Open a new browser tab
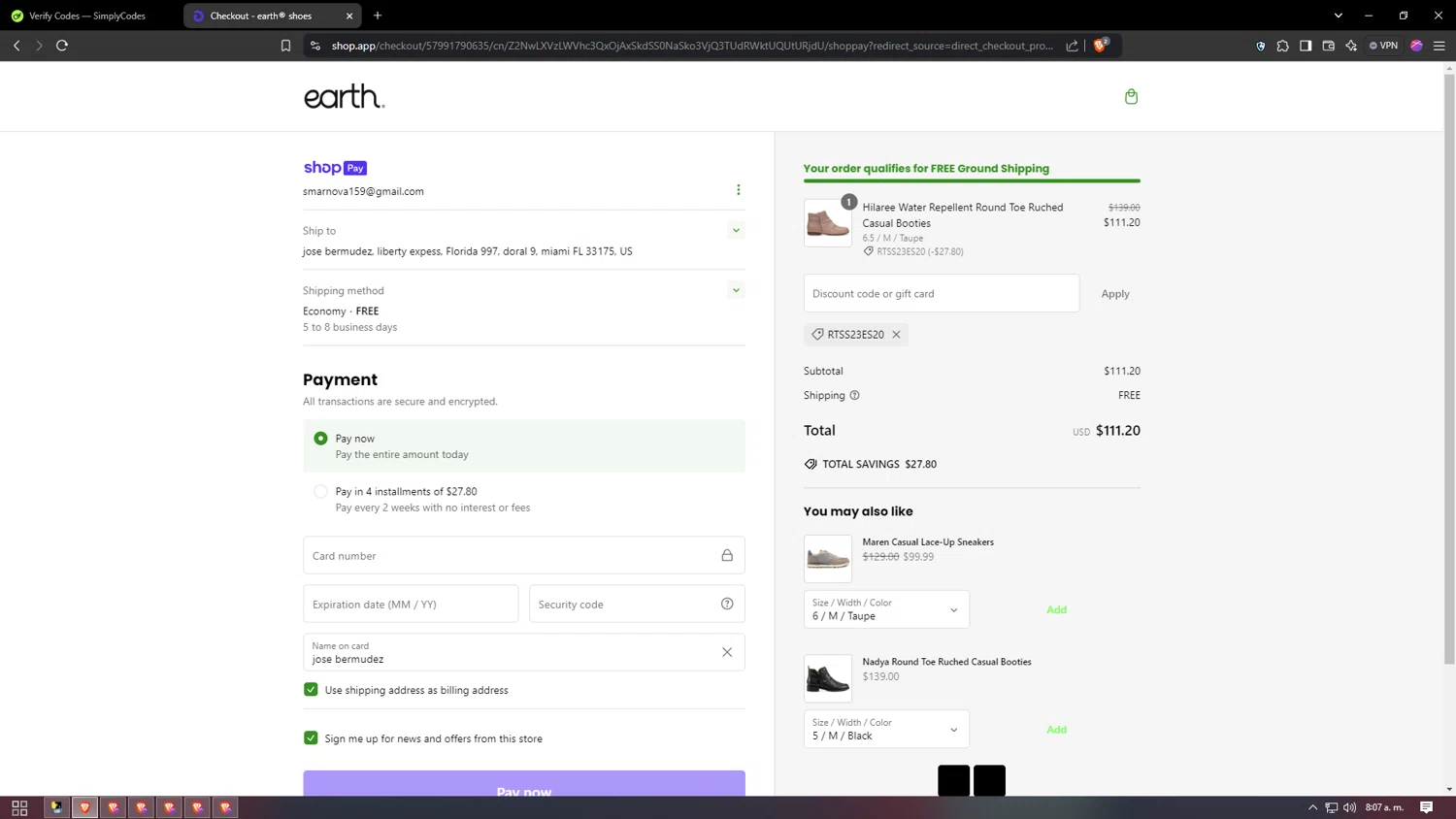The width and height of the screenshot is (1456, 819). point(378,16)
